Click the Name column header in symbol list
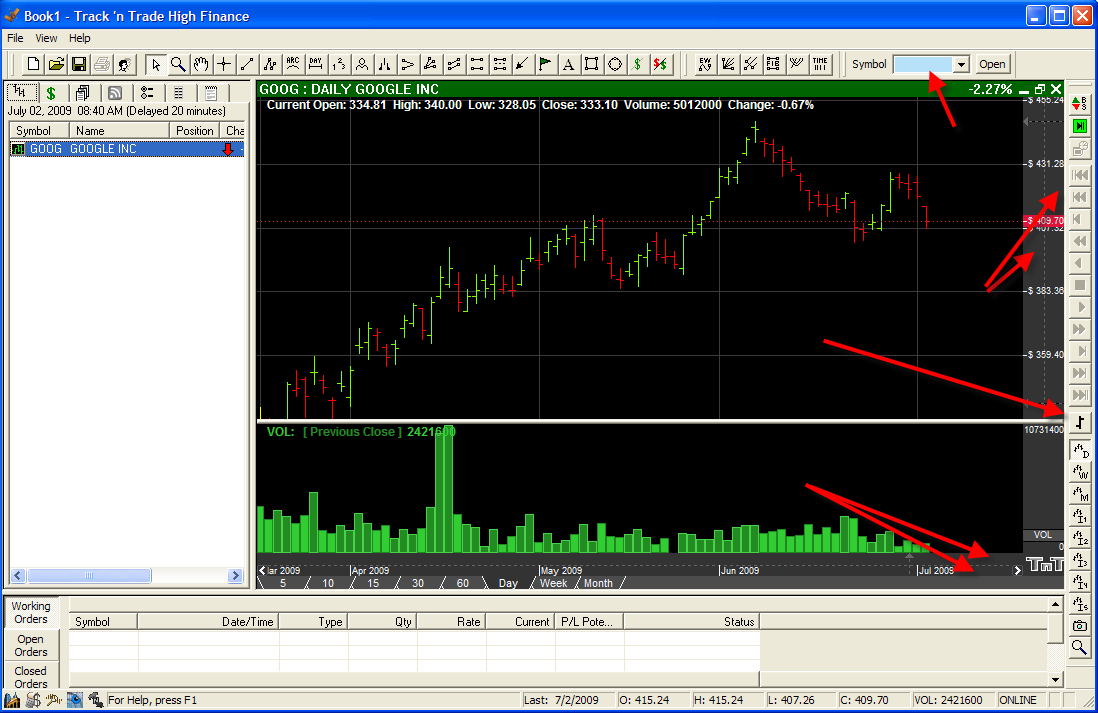This screenshot has height=713, width=1098. 119,130
